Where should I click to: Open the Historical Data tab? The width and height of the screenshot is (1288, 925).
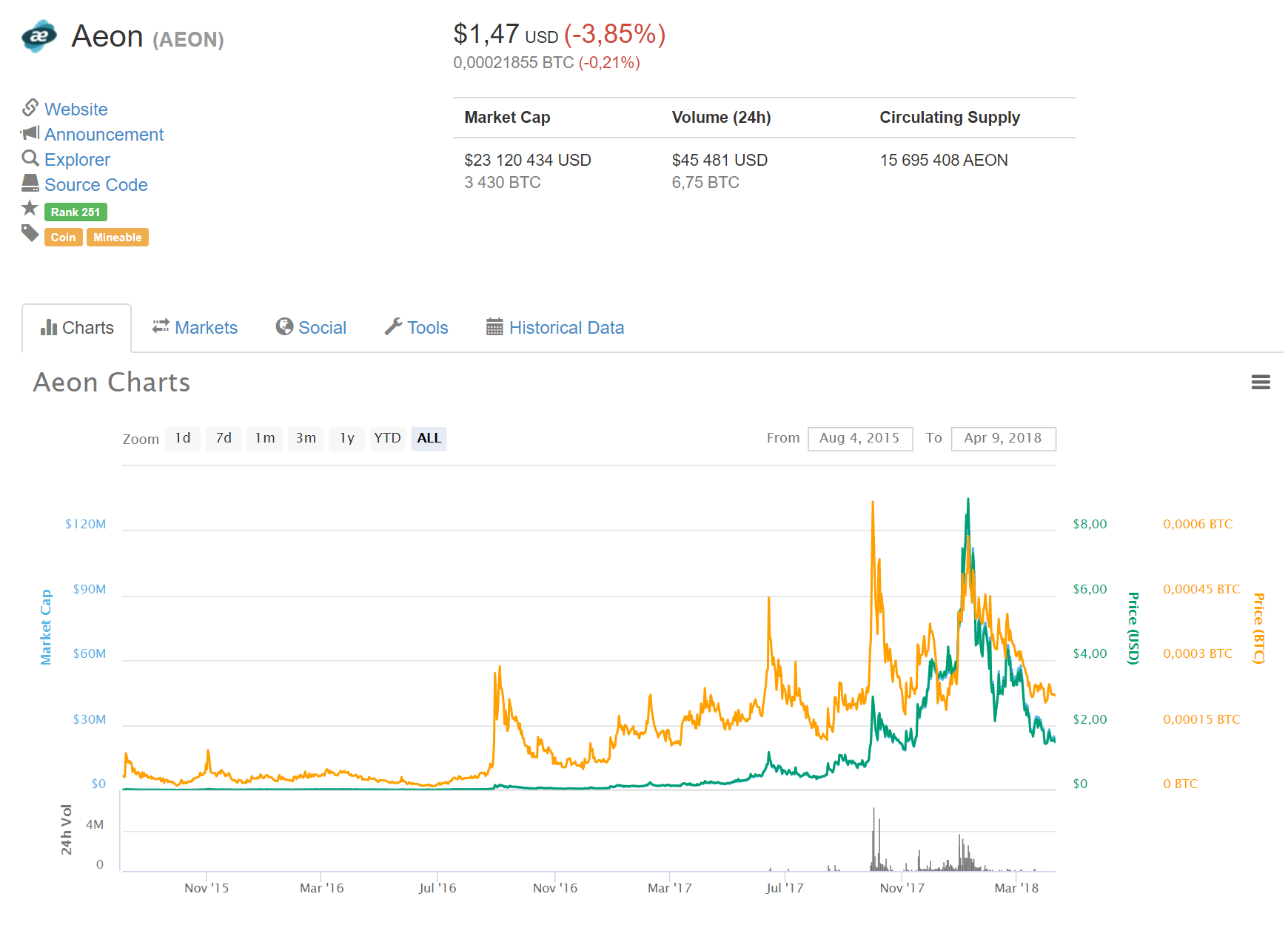coord(555,328)
